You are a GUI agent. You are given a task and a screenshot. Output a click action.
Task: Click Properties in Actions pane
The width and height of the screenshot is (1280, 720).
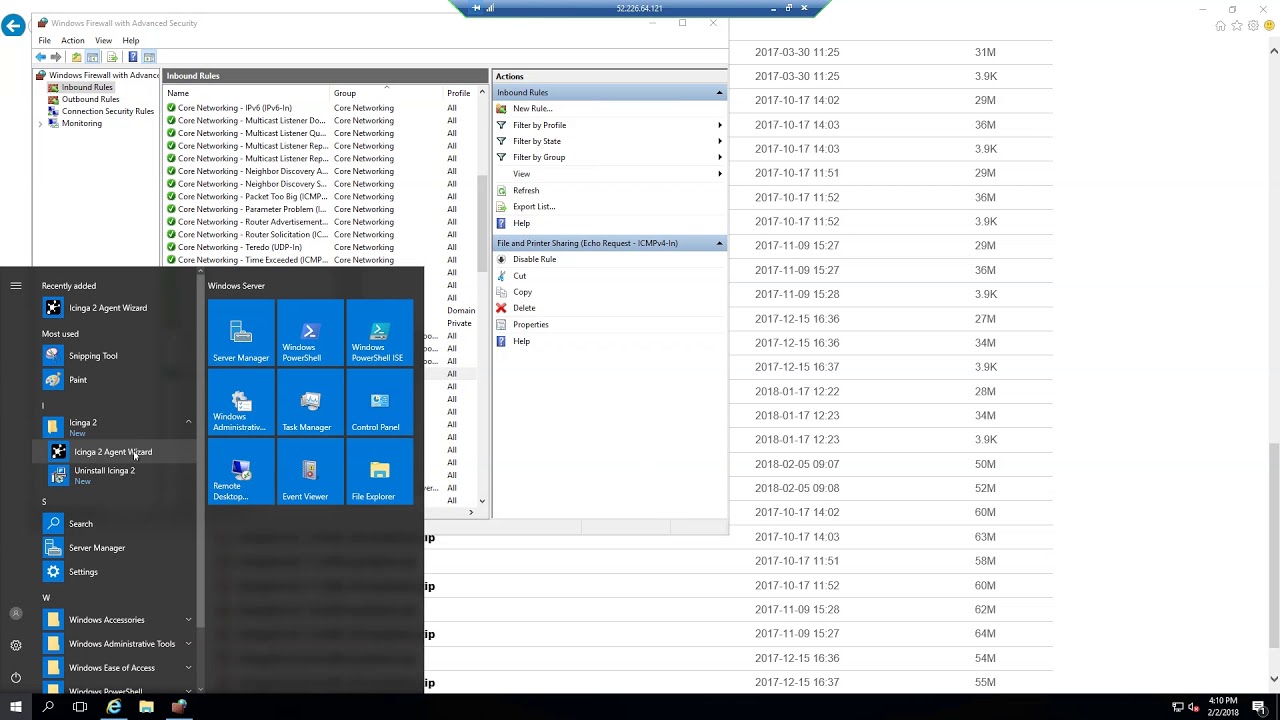pos(530,324)
